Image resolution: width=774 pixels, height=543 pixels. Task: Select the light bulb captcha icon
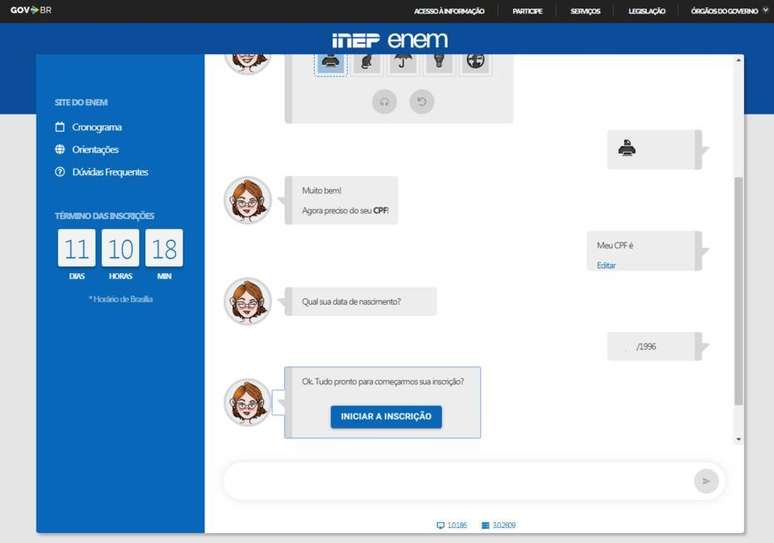pyautogui.click(x=439, y=63)
